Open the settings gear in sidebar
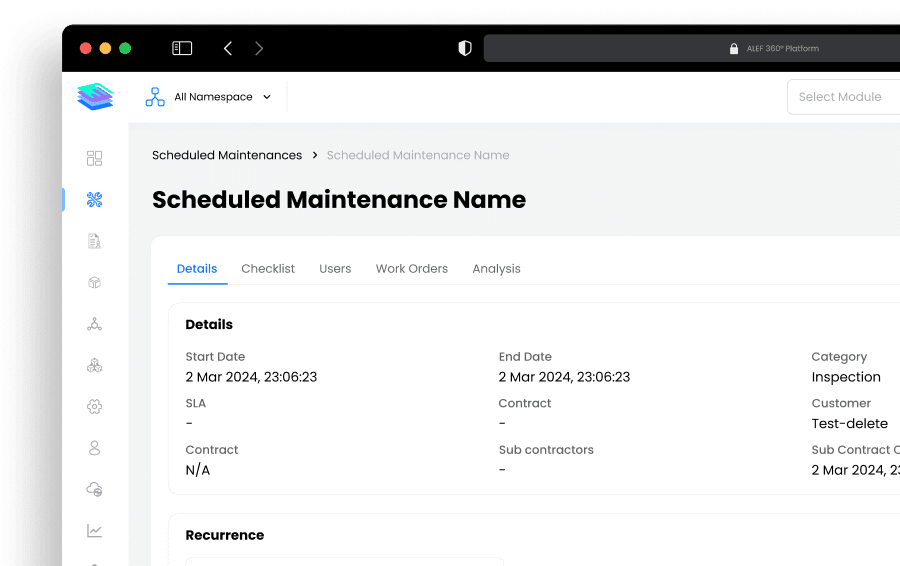This screenshot has width=900, height=566. pos(95,407)
